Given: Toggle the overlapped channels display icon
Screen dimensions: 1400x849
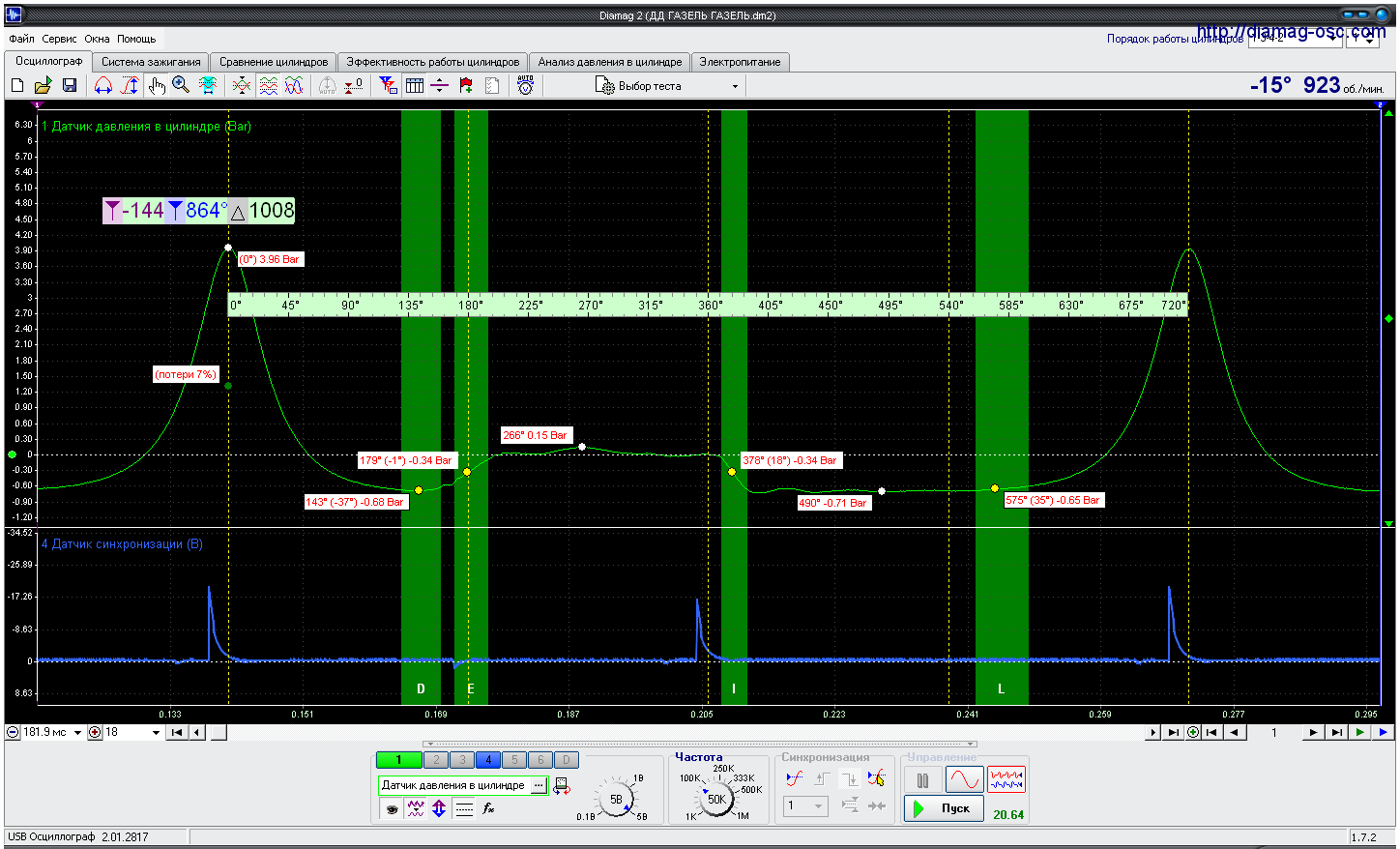Looking at the screenshot, I should pos(294,86).
